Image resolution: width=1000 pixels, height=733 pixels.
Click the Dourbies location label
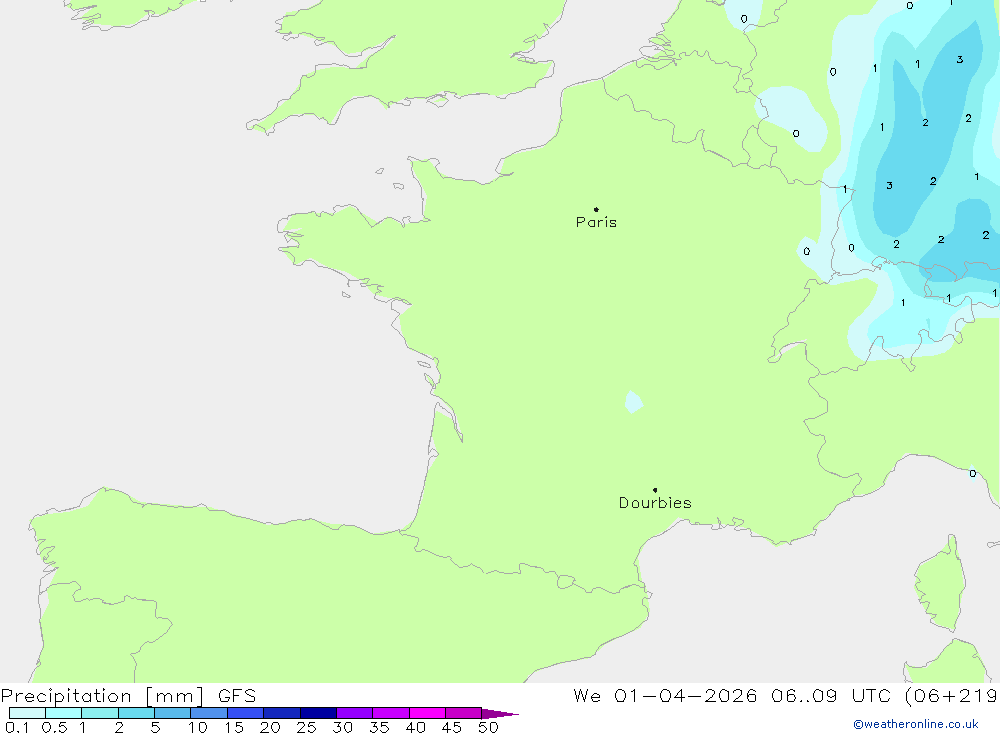(655, 503)
